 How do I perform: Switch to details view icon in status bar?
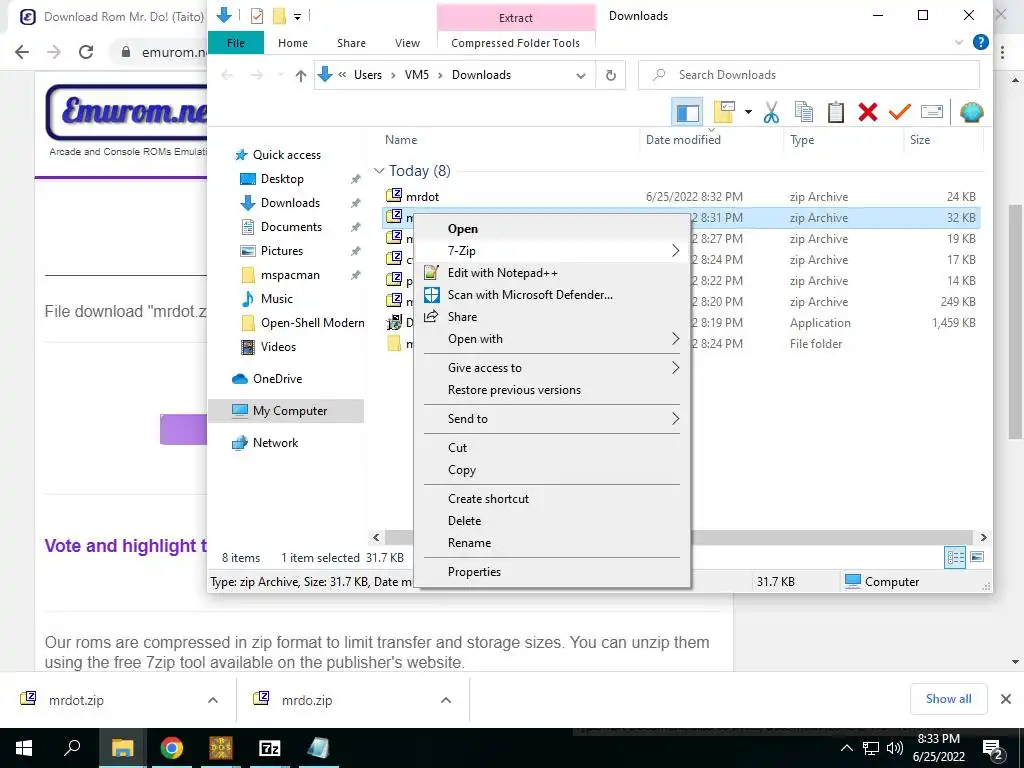pyautogui.click(x=955, y=557)
